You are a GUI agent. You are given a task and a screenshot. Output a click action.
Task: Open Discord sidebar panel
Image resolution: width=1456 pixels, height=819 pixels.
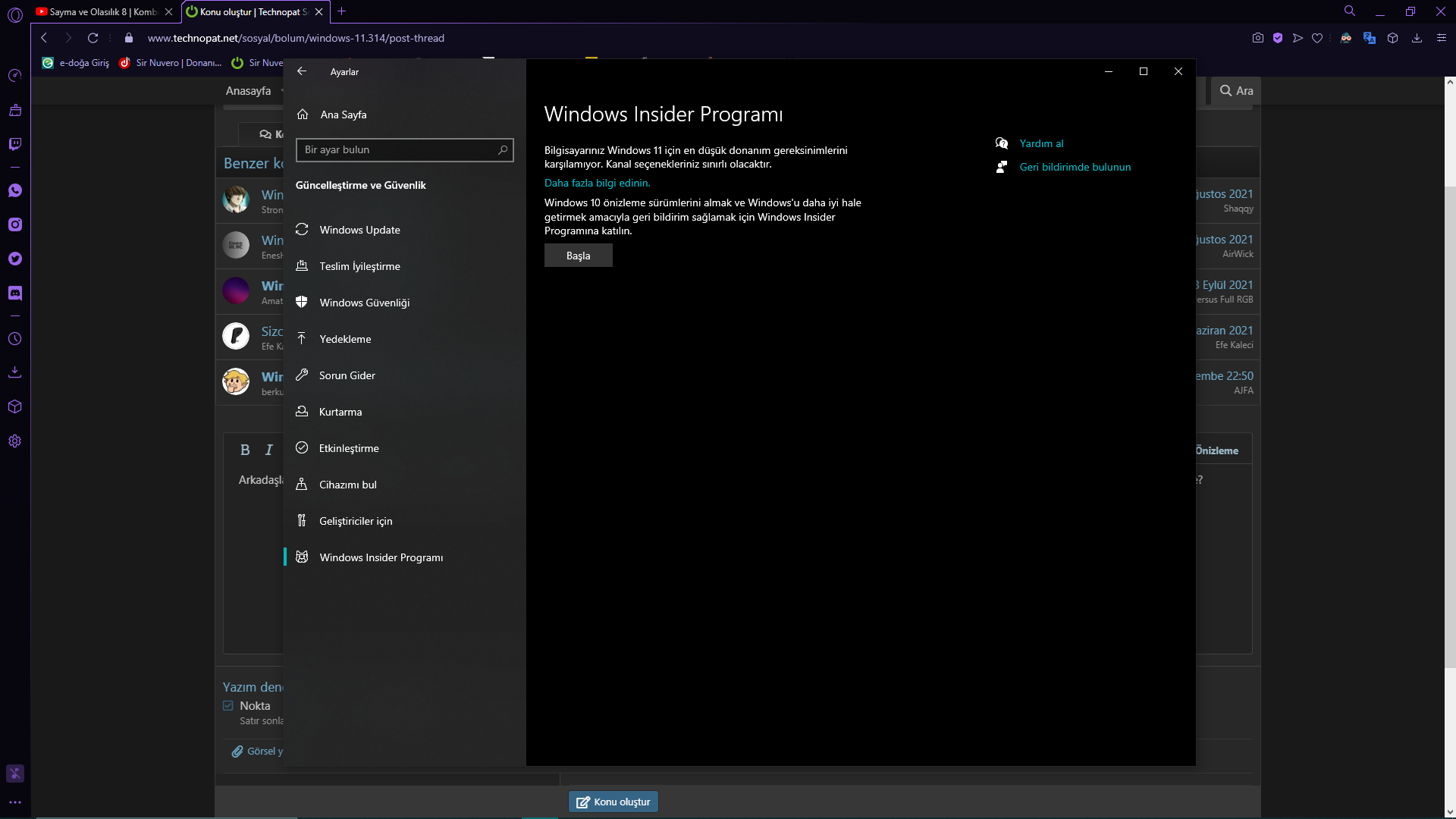[14, 293]
